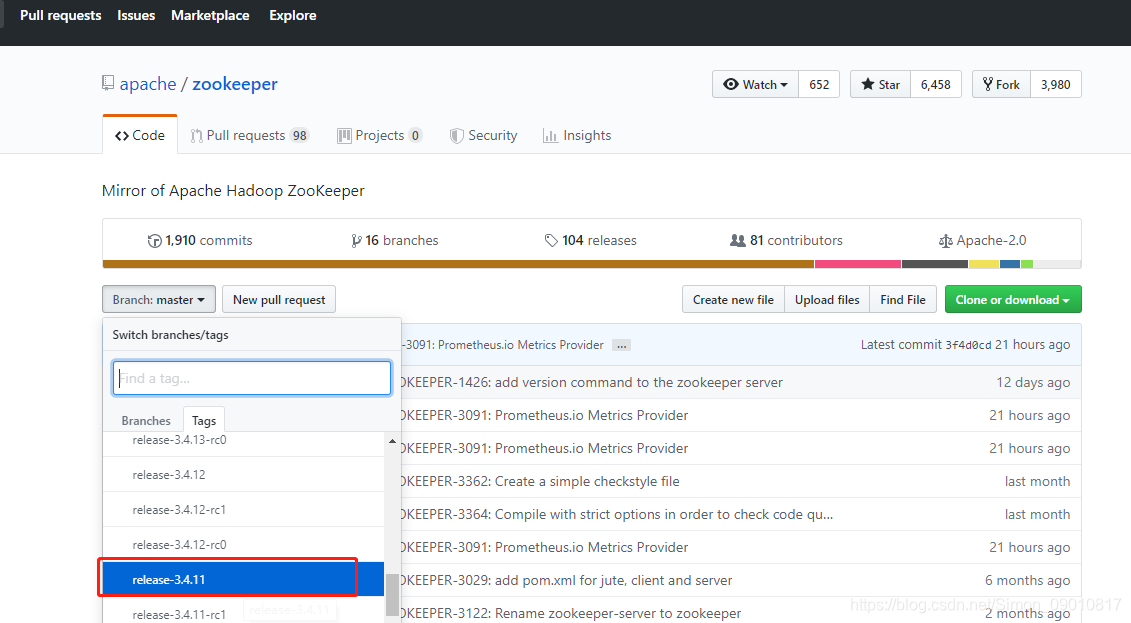Image resolution: width=1131 pixels, height=623 pixels.
Task: Select tag release-3.4.12
Action: [x=243, y=474]
